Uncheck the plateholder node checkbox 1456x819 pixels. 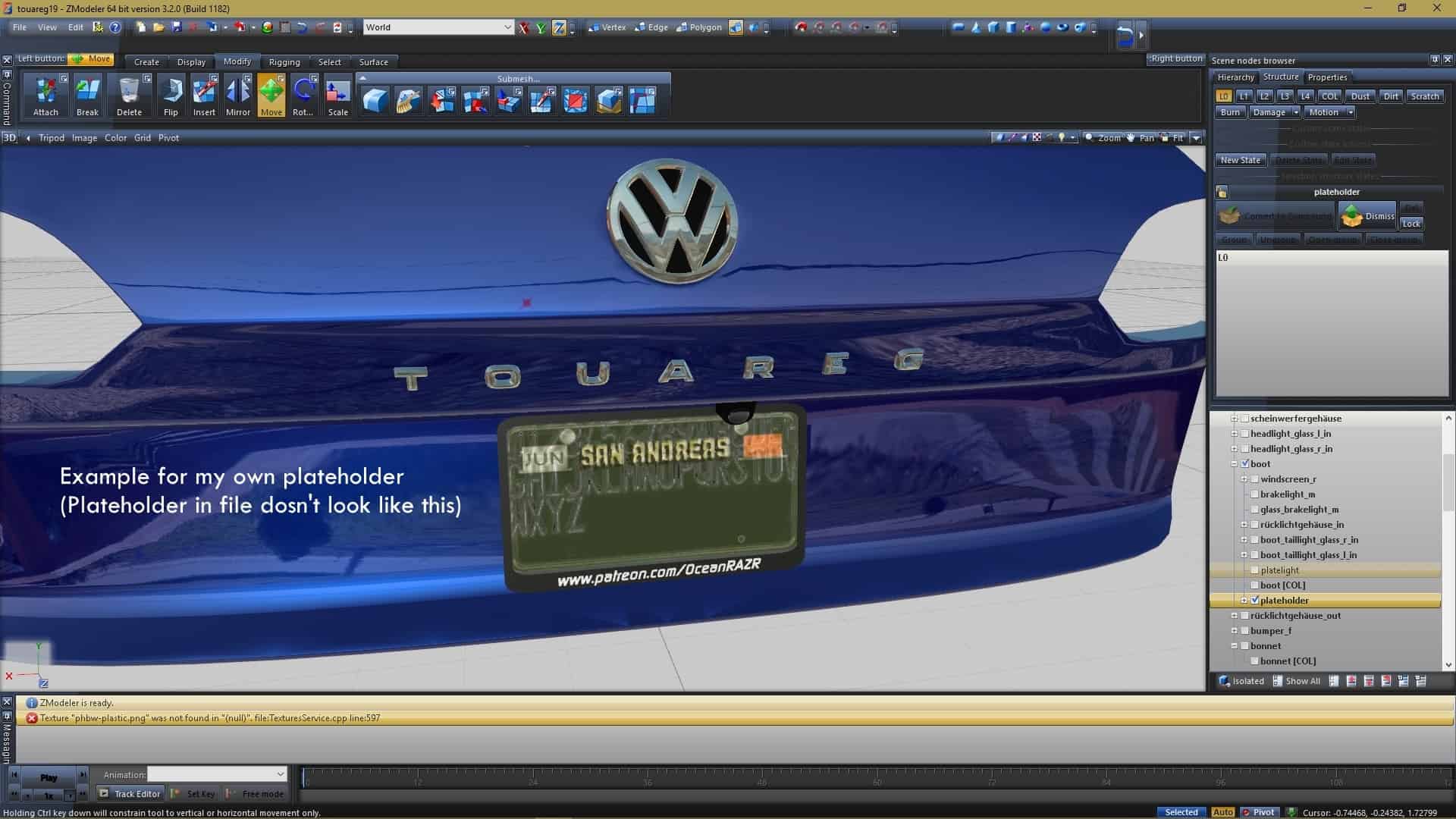[1255, 601]
